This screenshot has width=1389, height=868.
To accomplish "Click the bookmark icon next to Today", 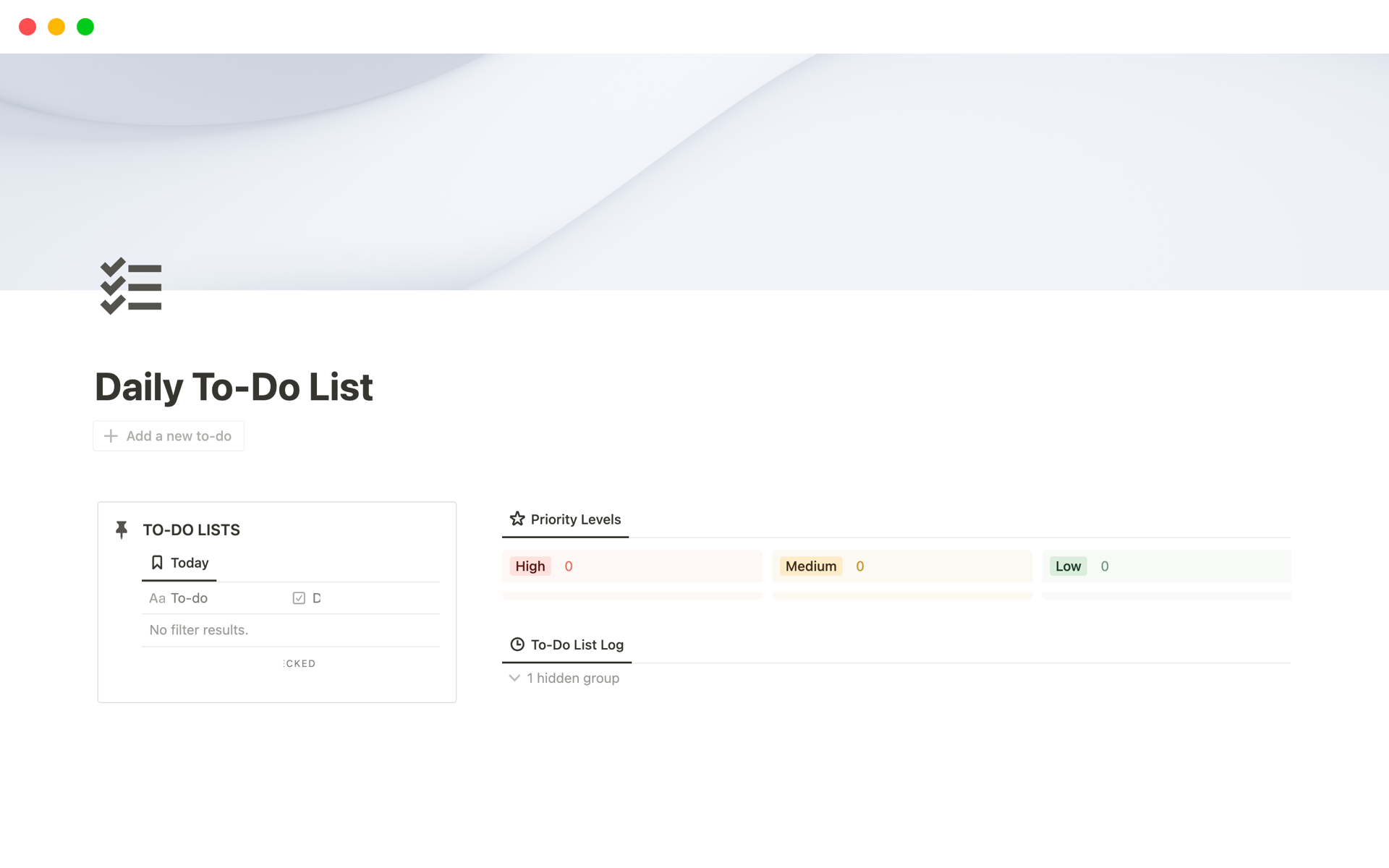I will click(156, 562).
